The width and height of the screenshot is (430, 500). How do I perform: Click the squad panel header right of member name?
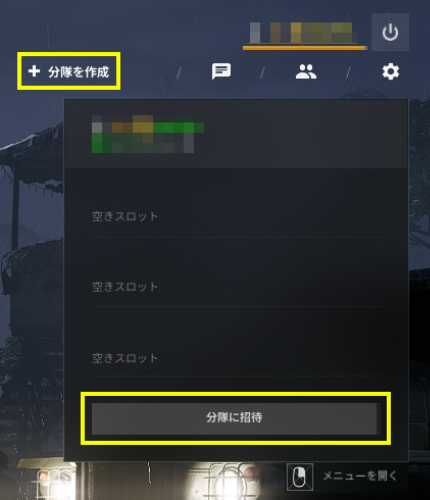[x=300, y=134]
